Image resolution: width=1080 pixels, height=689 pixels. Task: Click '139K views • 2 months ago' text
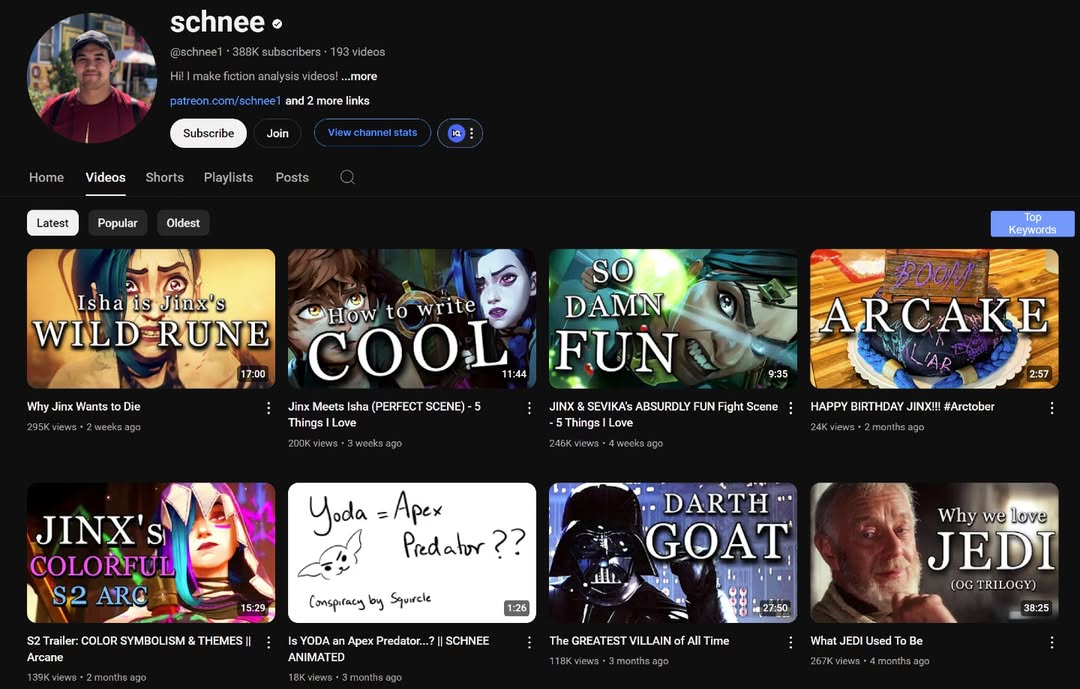[86, 677]
